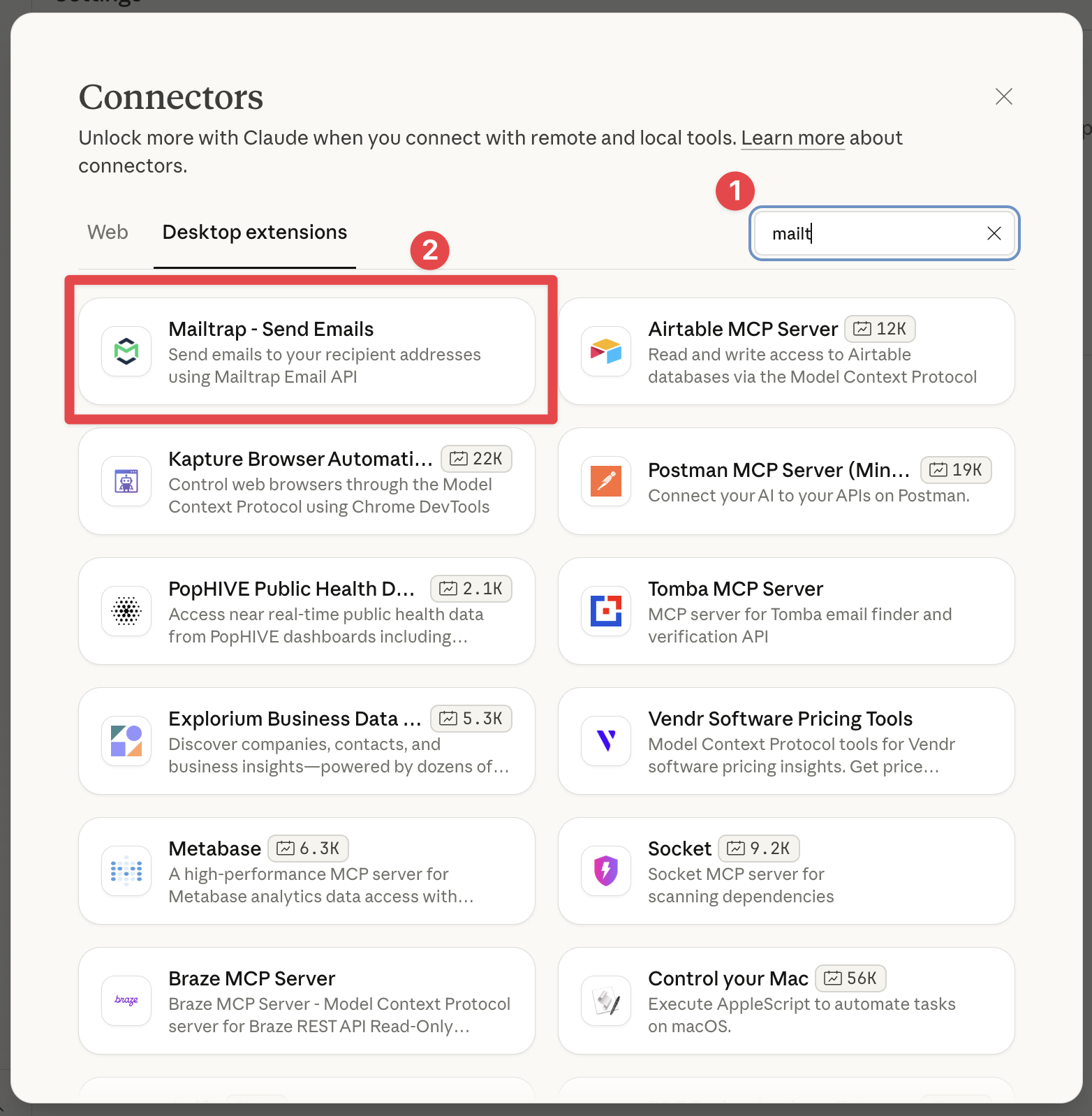Open the Learn more link
The height and width of the screenshot is (1116, 1092).
click(792, 138)
